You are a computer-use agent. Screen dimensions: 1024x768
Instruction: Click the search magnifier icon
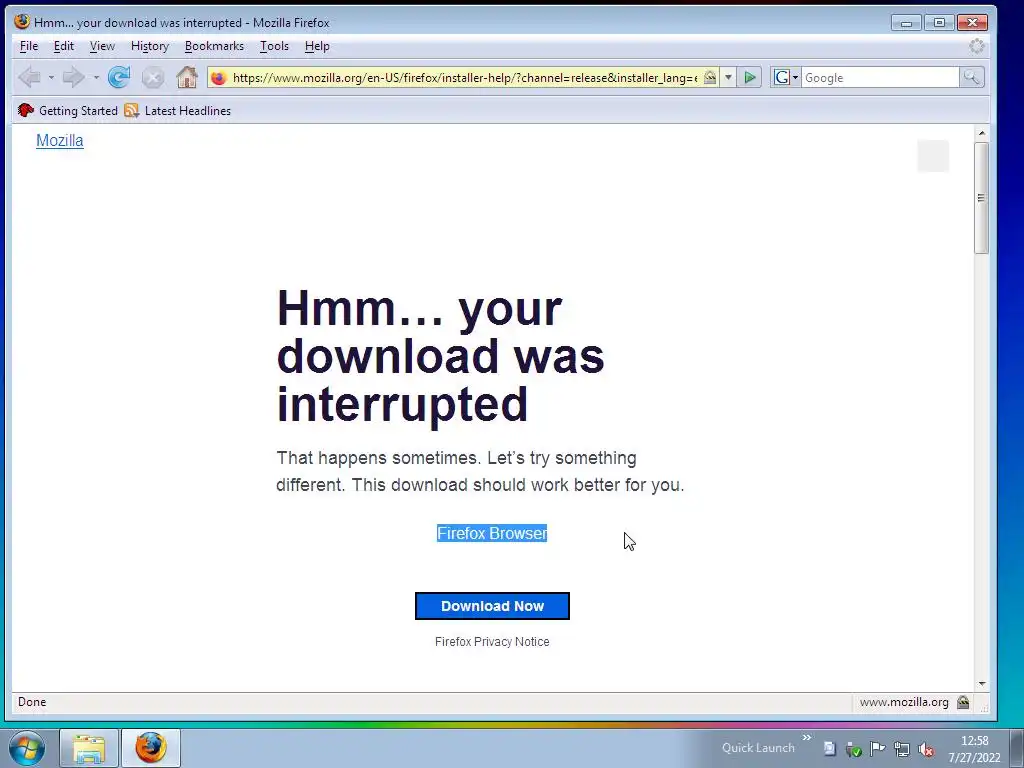point(972,78)
